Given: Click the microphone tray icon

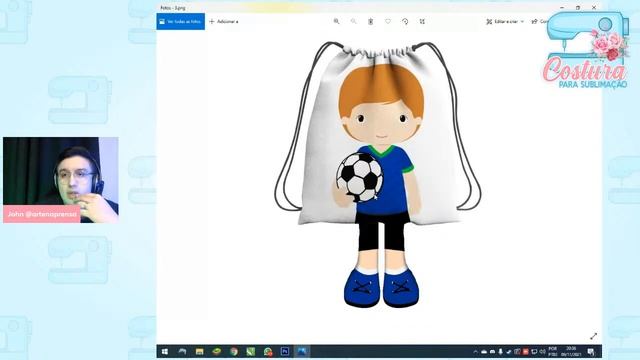Looking at the screenshot, I should [x=500, y=351].
